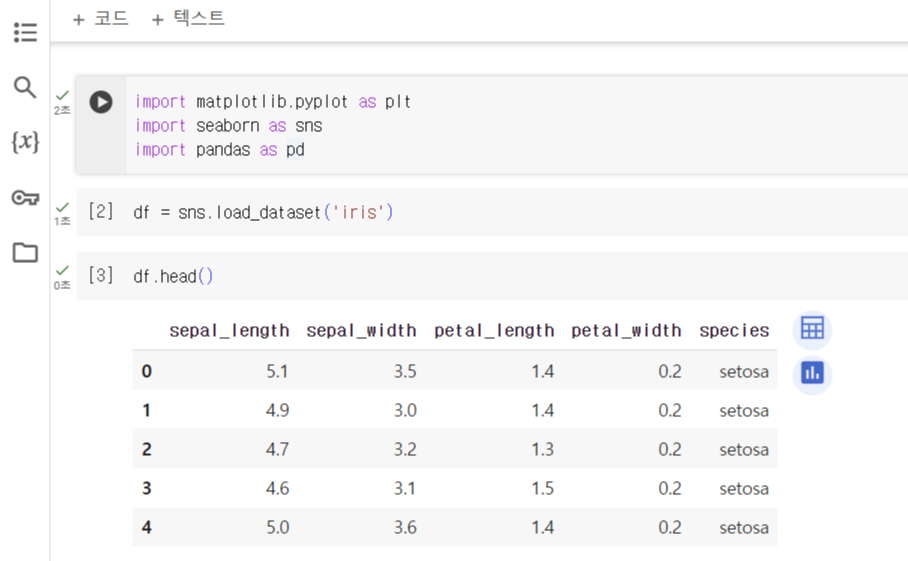The width and height of the screenshot is (908, 561).
Task: Click sepal_length value 4.7
Action: point(277,449)
